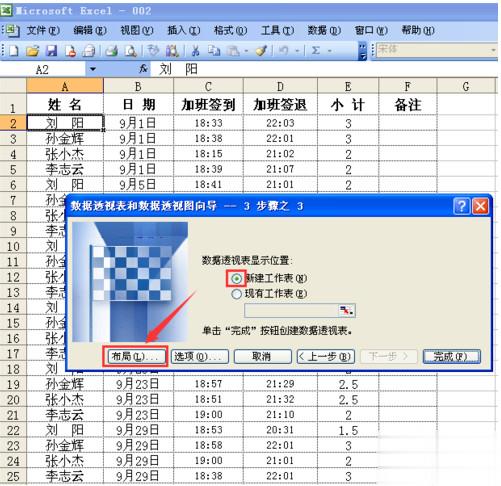Open the 窗口 (Window) menu
501x486 pixels.
(x=371, y=30)
